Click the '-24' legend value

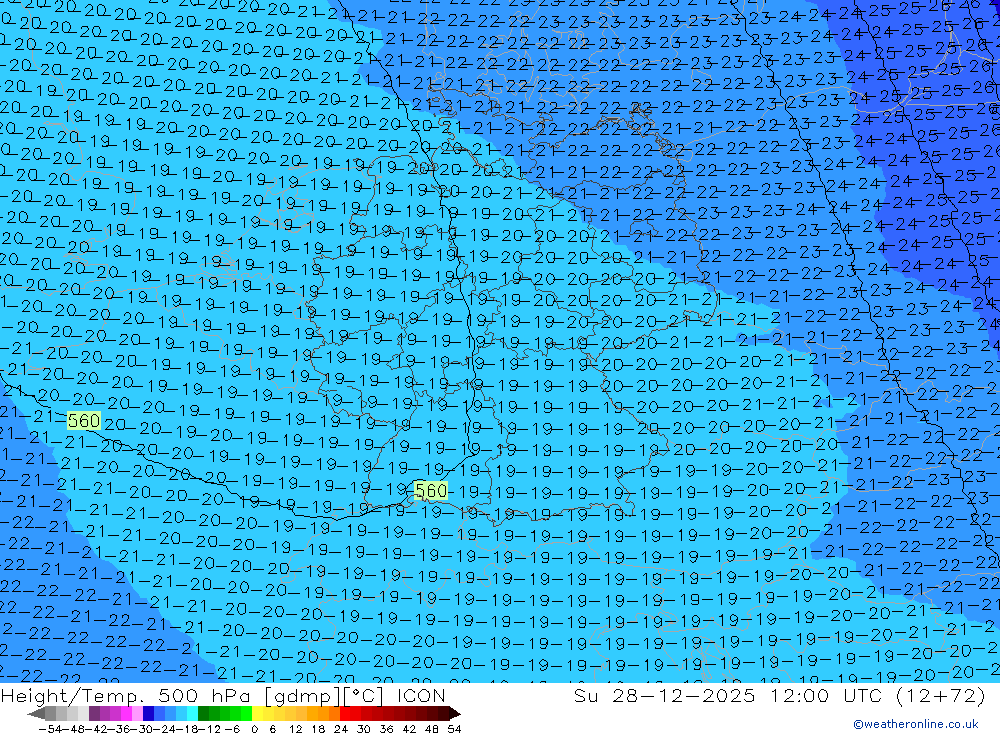pyautogui.click(x=165, y=729)
